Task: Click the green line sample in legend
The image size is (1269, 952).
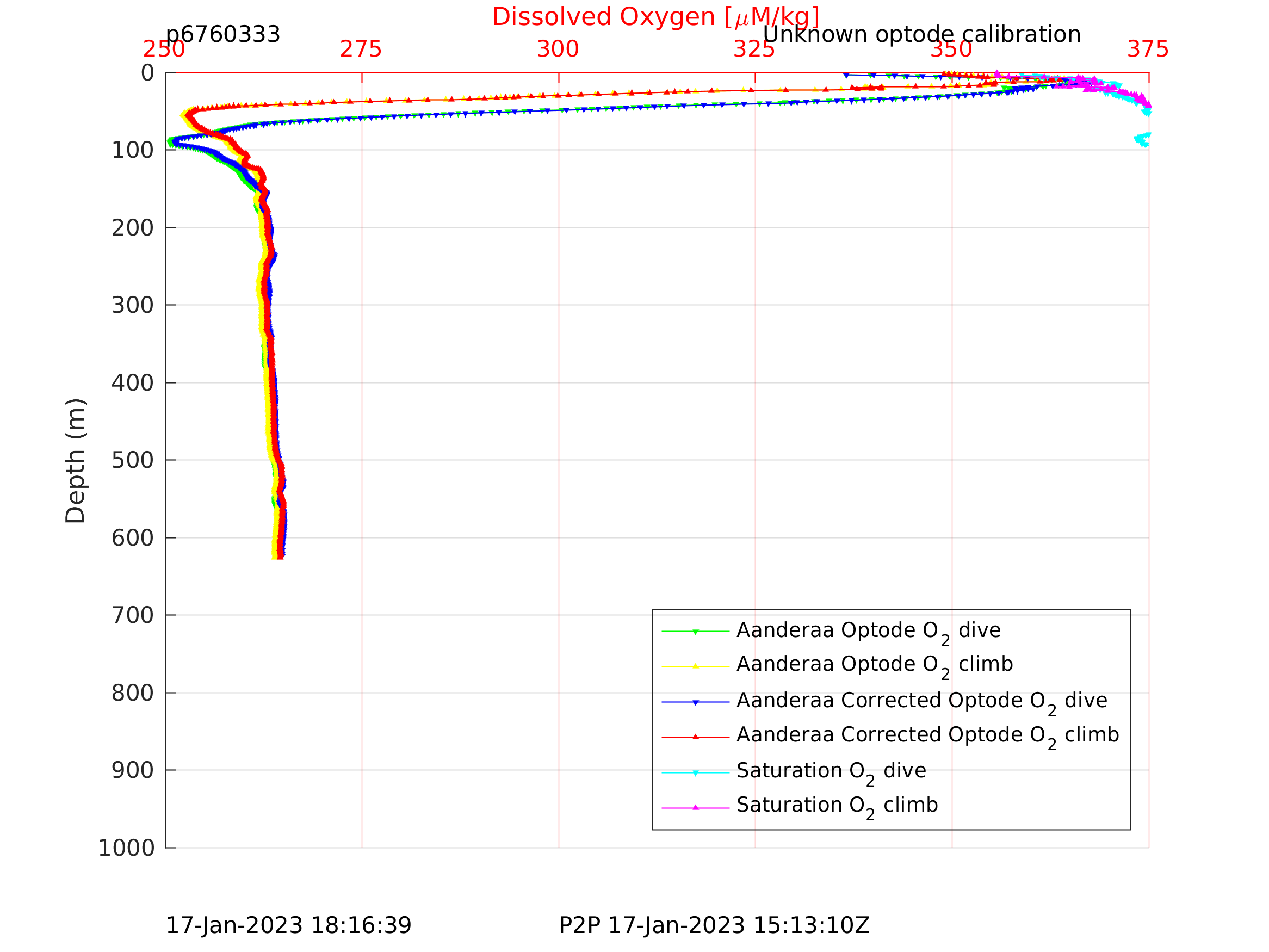Action: [x=695, y=631]
